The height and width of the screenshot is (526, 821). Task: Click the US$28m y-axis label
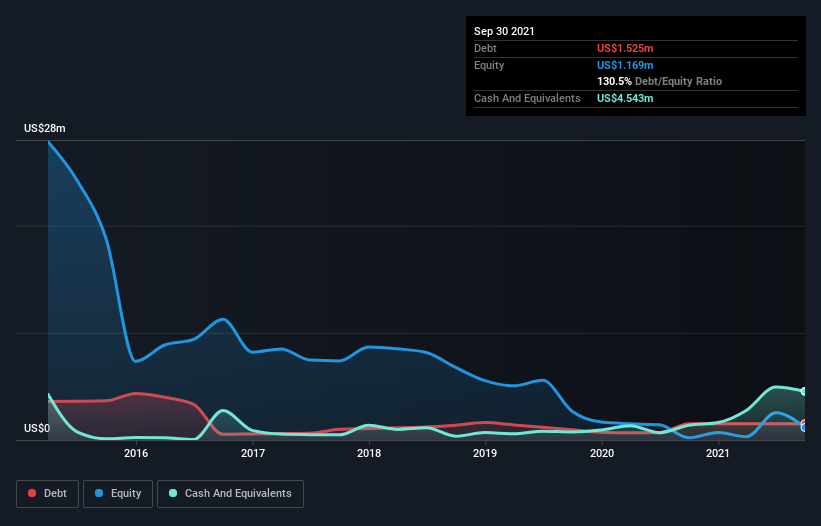pyautogui.click(x=45, y=128)
